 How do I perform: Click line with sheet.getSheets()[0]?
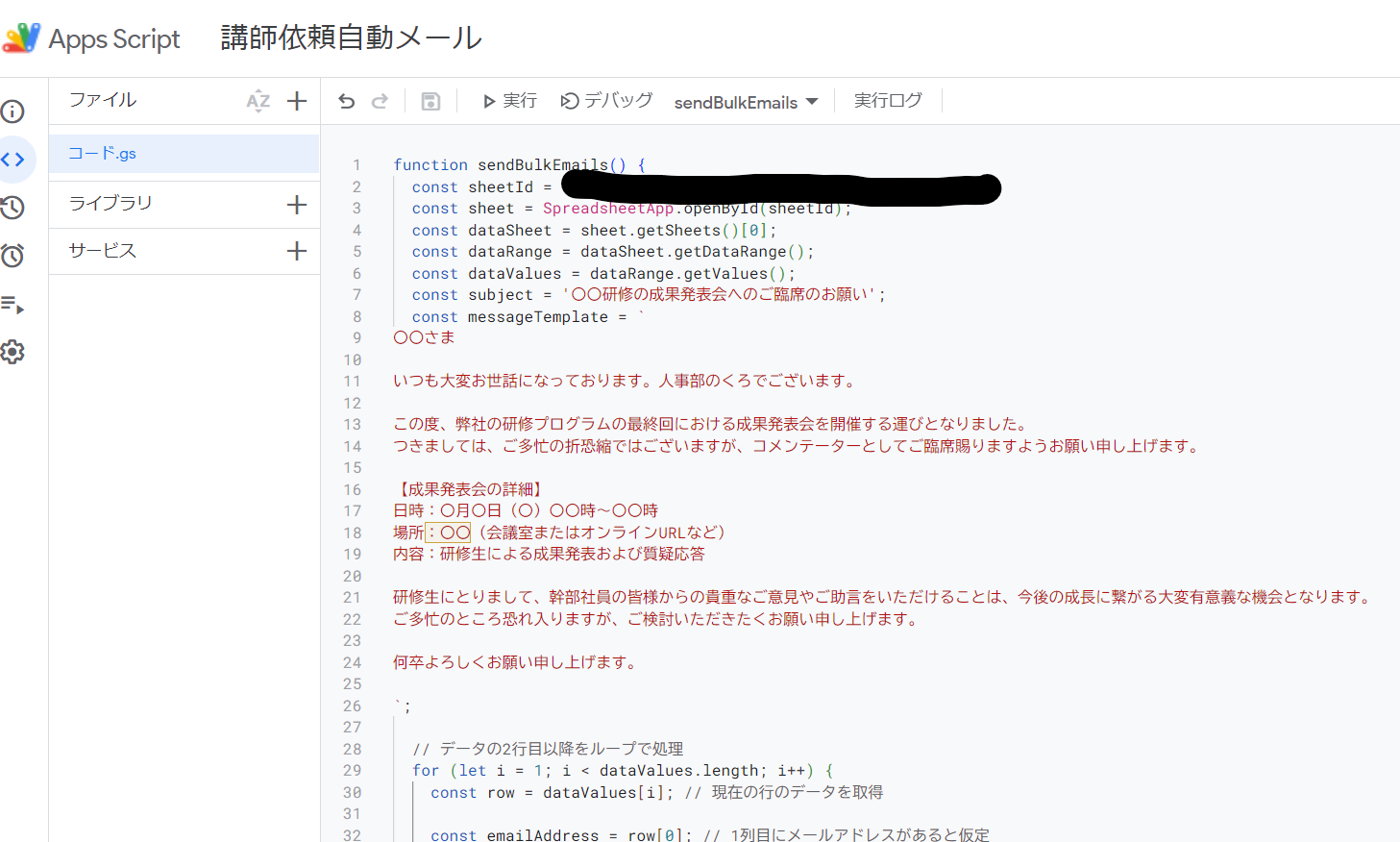pyautogui.click(x=594, y=231)
